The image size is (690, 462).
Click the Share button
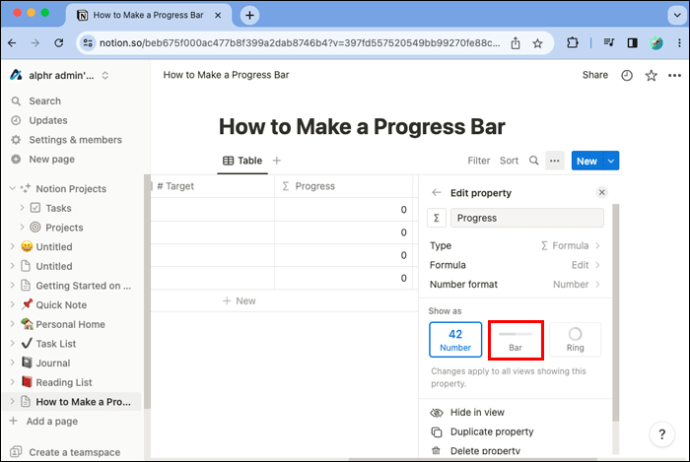(595, 75)
